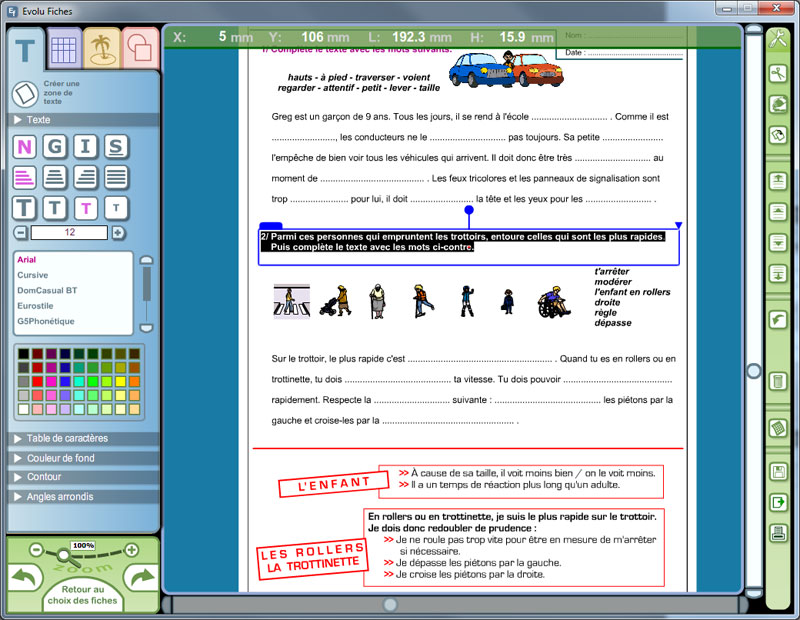
Task: Switch to the palm tree image tab
Action: pos(101,50)
